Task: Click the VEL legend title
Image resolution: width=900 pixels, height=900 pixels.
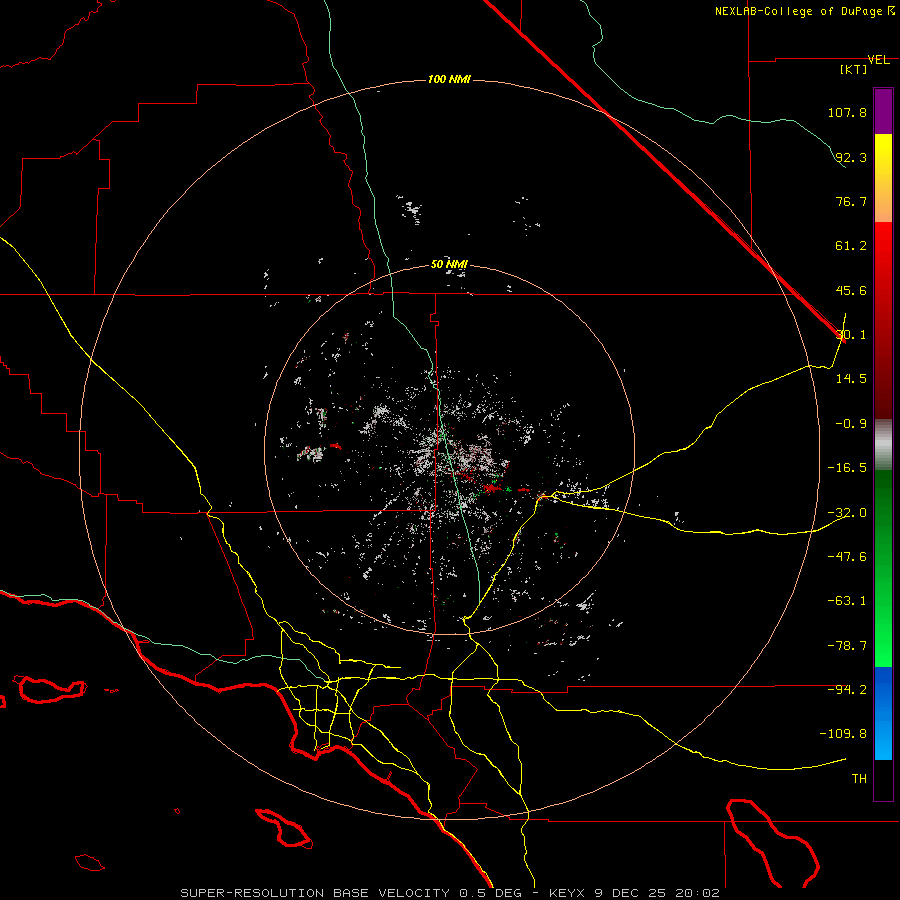Action: click(878, 60)
